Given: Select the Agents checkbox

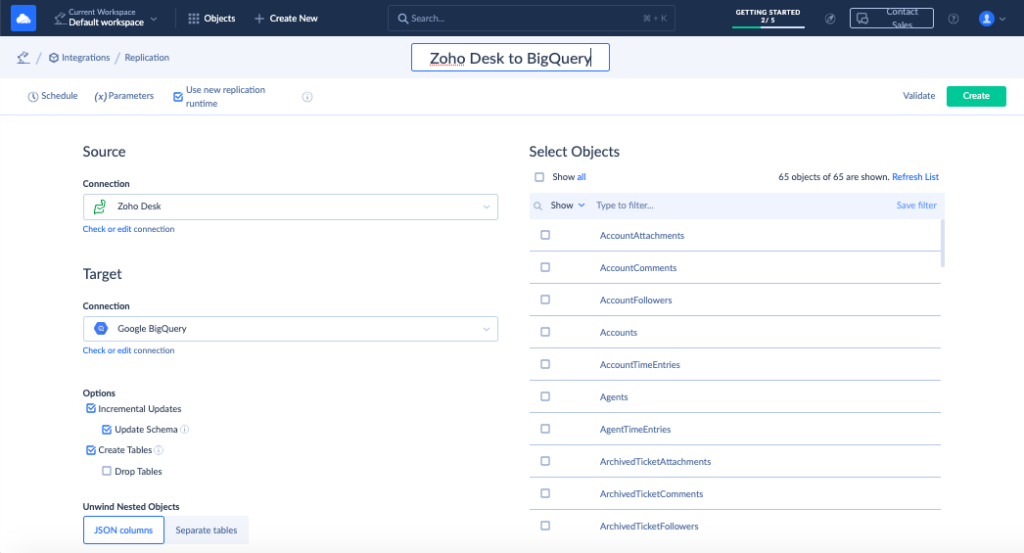Looking at the screenshot, I should pyautogui.click(x=545, y=396).
